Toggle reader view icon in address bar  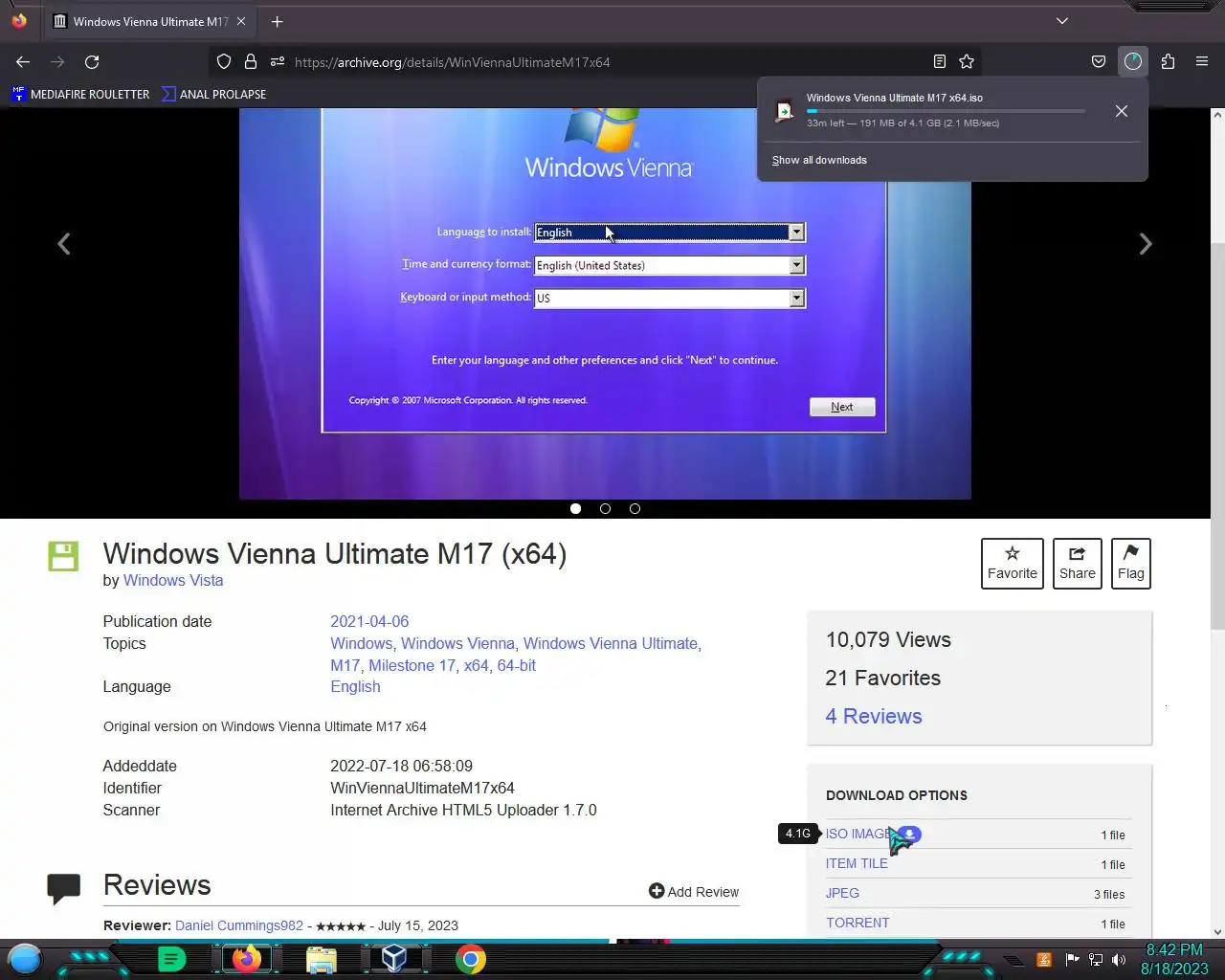940,62
